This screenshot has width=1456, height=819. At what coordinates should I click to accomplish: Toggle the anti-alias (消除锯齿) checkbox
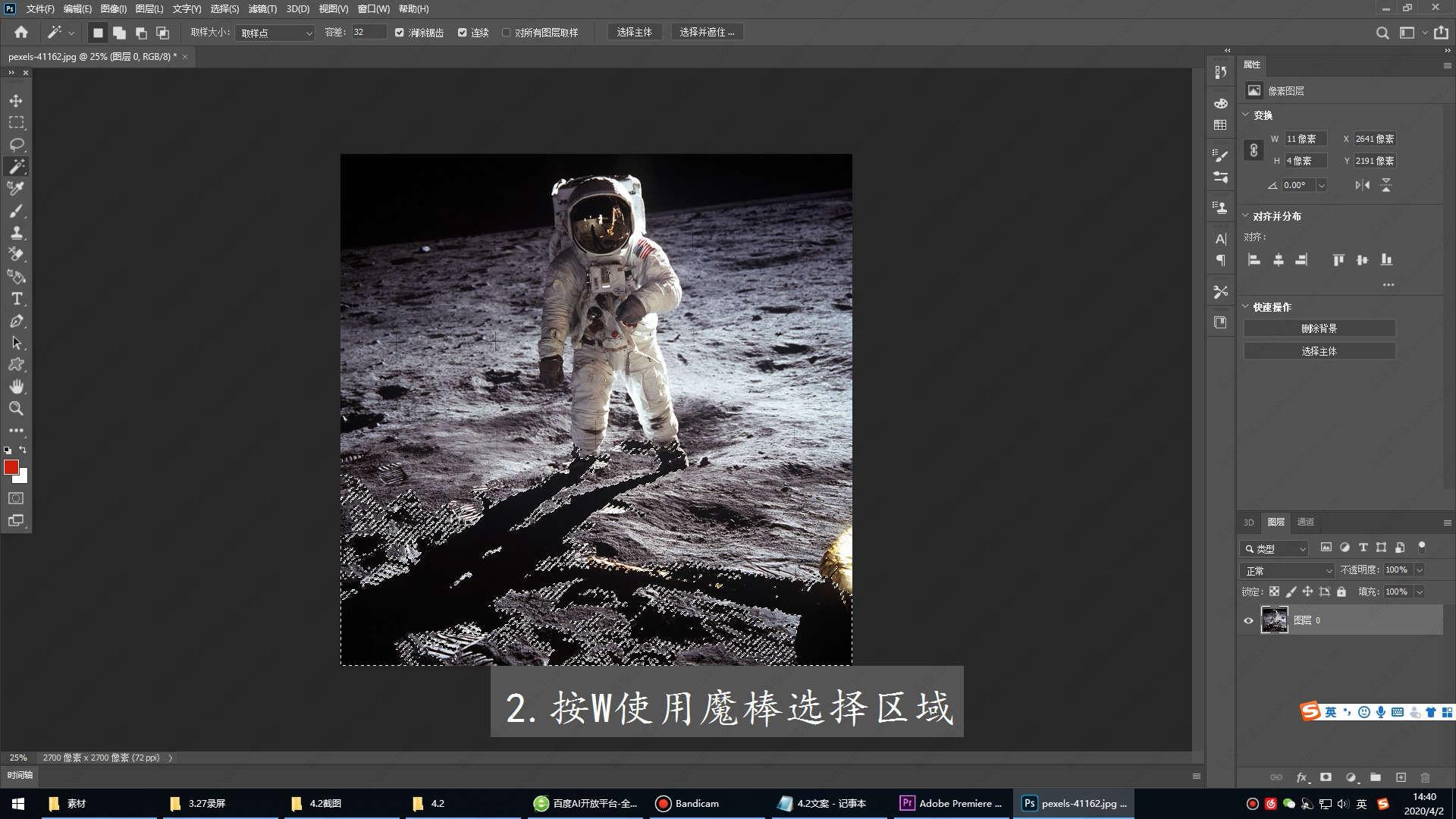[400, 33]
